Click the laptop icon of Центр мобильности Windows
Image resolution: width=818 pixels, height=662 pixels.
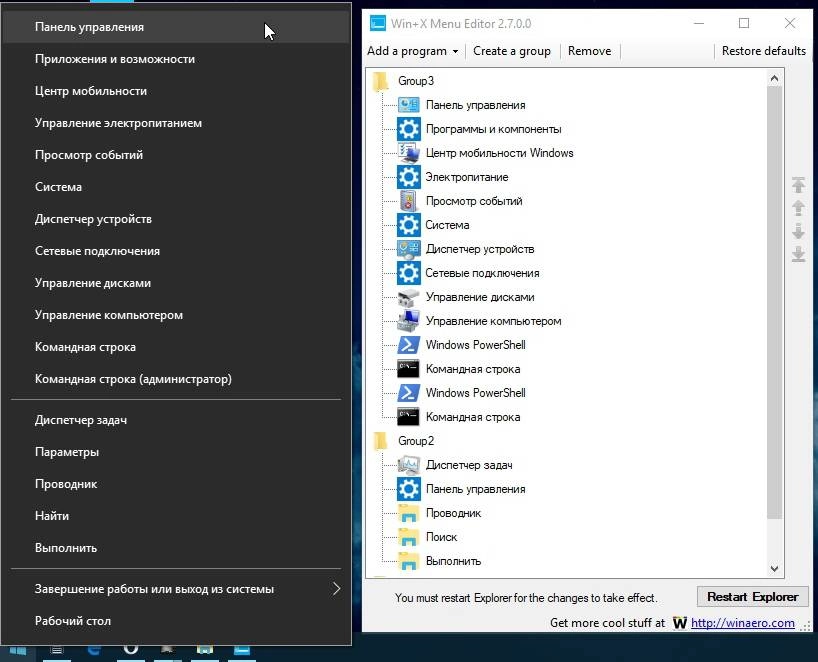[x=408, y=153]
